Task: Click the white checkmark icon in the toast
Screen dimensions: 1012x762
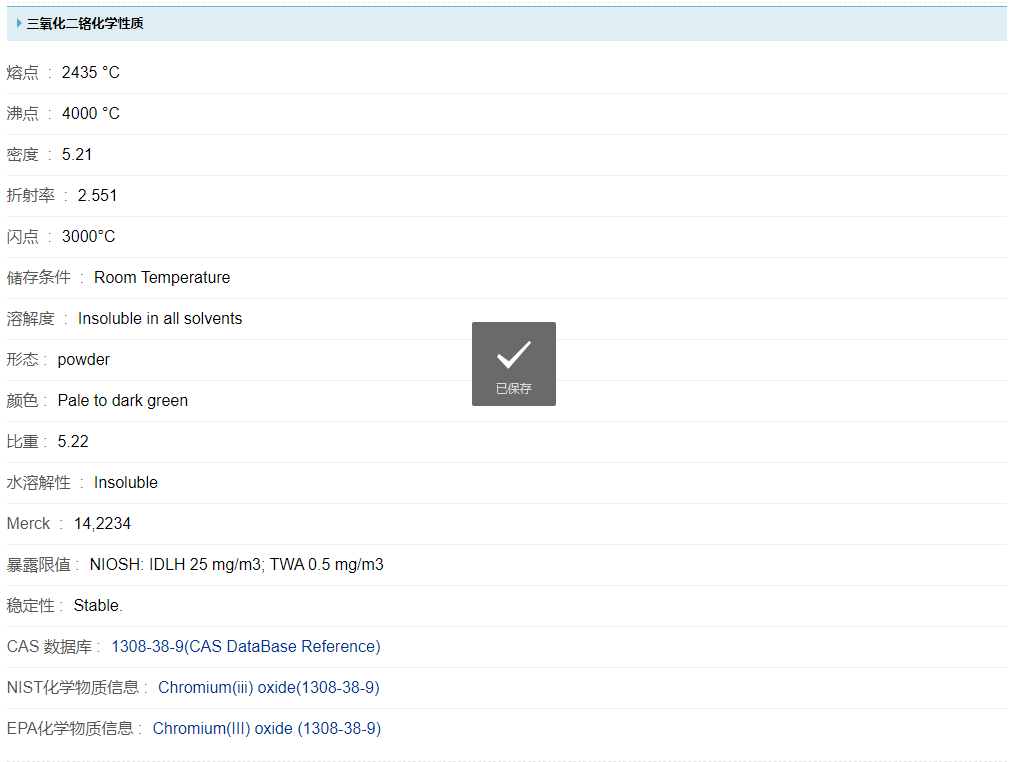Action: coord(513,354)
